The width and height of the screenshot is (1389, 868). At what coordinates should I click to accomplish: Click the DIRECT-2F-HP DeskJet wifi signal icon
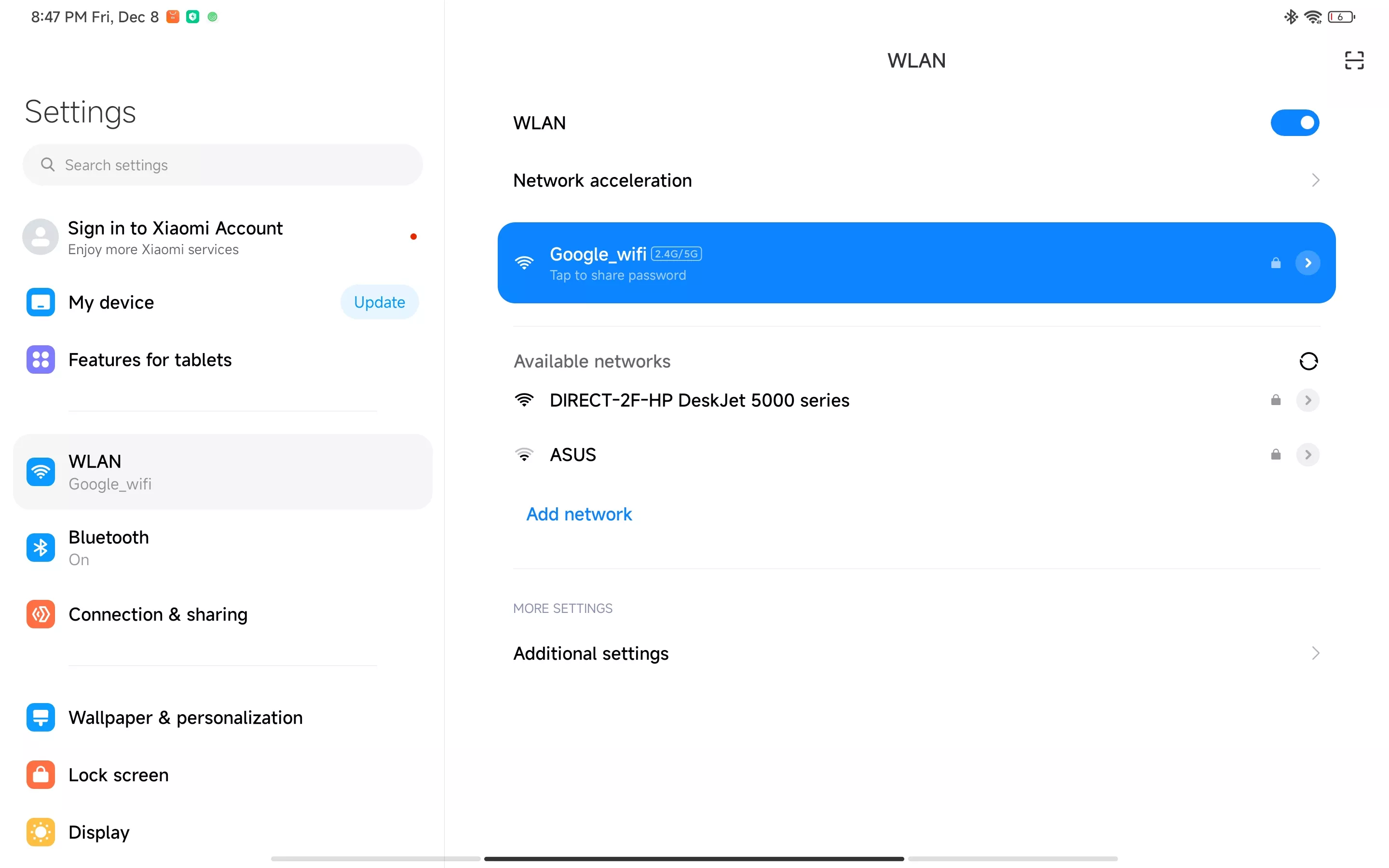point(524,400)
